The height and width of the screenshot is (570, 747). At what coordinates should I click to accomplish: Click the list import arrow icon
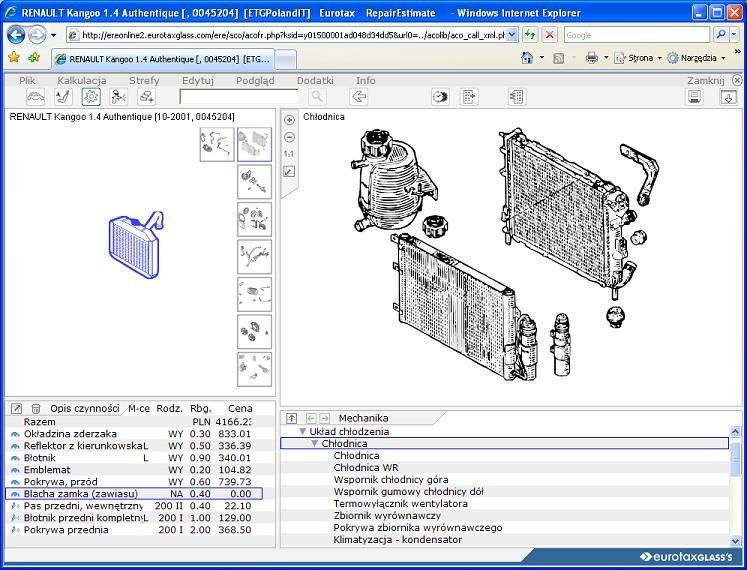coord(516,97)
